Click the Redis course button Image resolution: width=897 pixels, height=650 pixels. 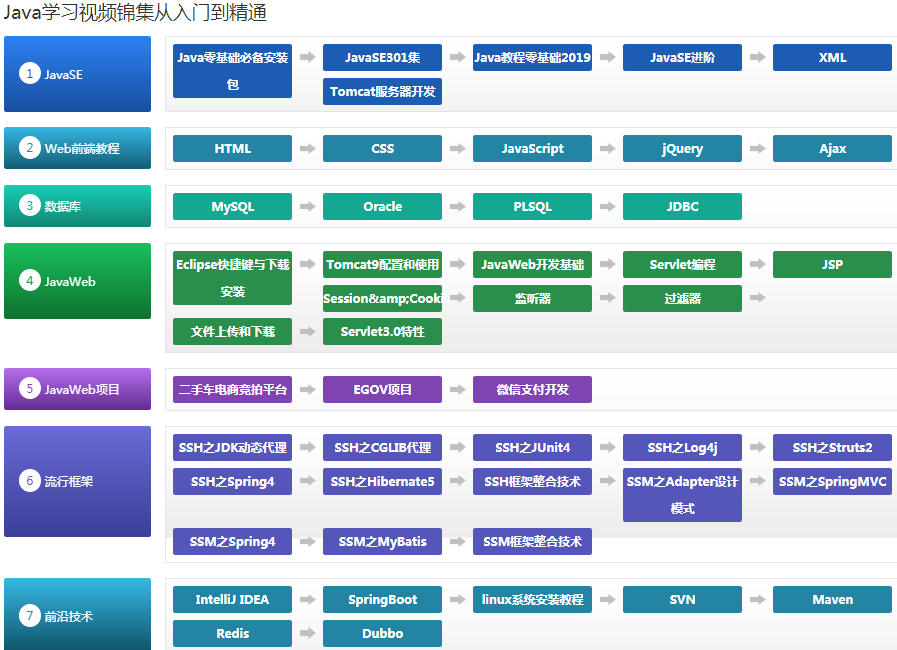232,634
